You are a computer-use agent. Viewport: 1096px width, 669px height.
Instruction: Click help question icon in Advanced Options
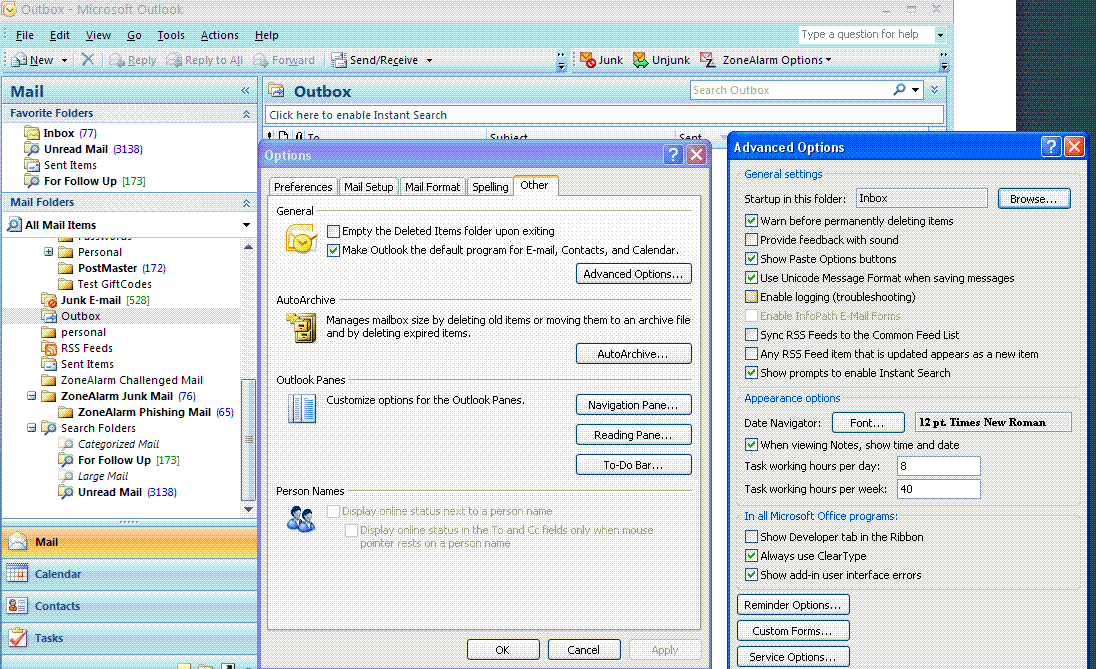point(1051,146)
